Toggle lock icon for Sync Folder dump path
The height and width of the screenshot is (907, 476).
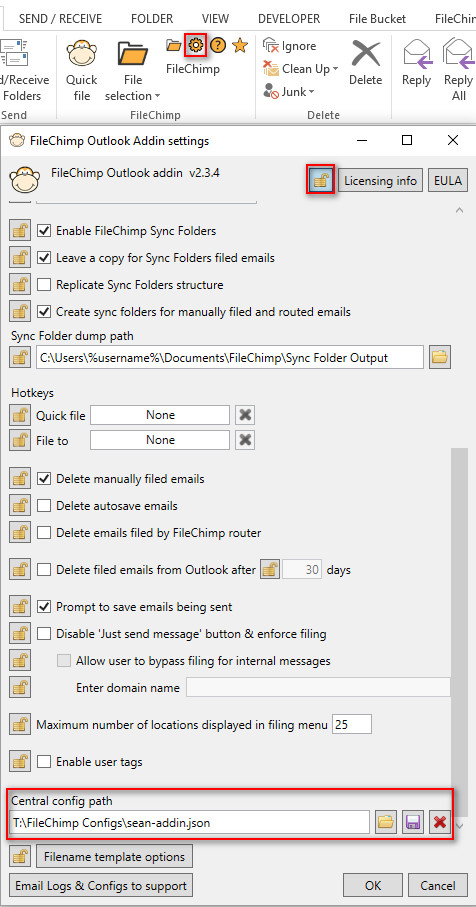point(20,357)
